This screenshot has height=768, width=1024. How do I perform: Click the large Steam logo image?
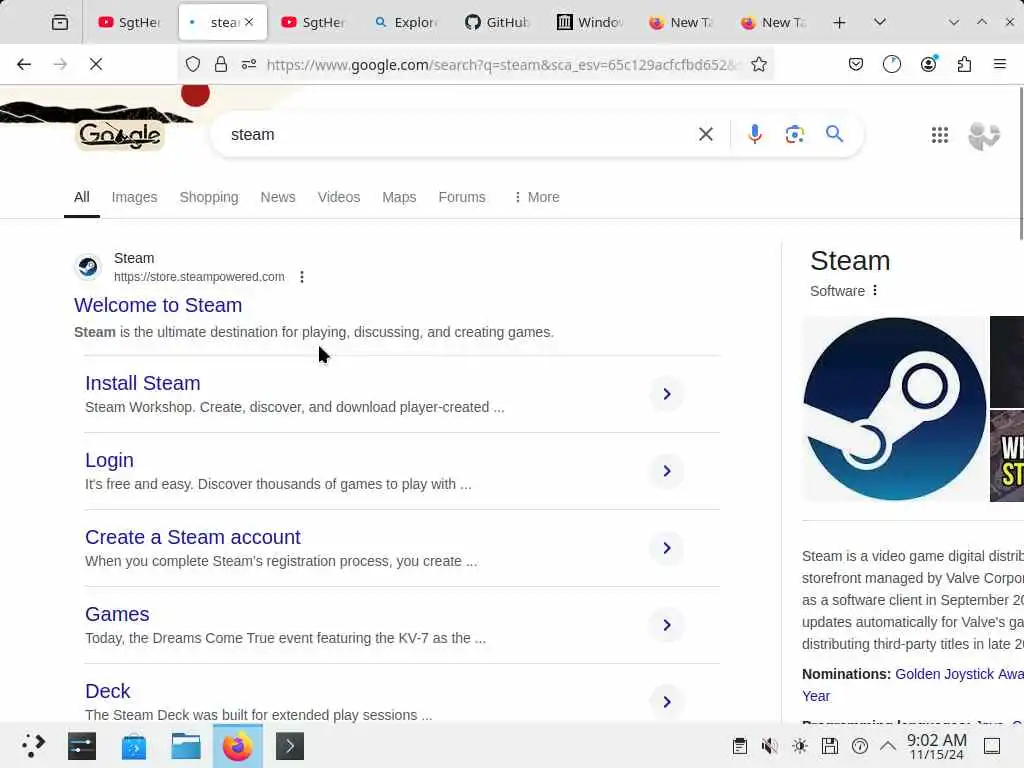895,409
